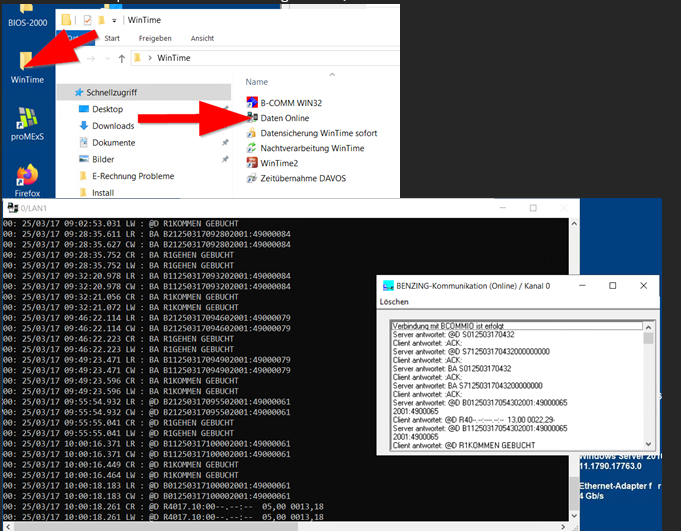This screenshot has height=531, width=681.
Task: Click the Schnellzugriff star icon
Action: (79, 92)
